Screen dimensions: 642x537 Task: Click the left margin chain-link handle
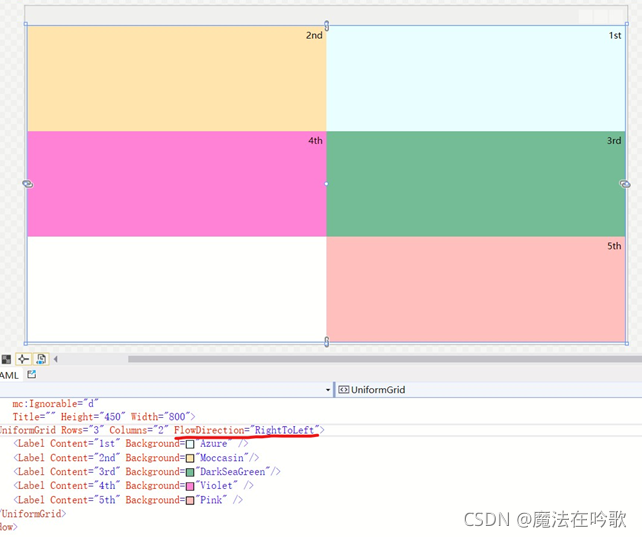27,184
